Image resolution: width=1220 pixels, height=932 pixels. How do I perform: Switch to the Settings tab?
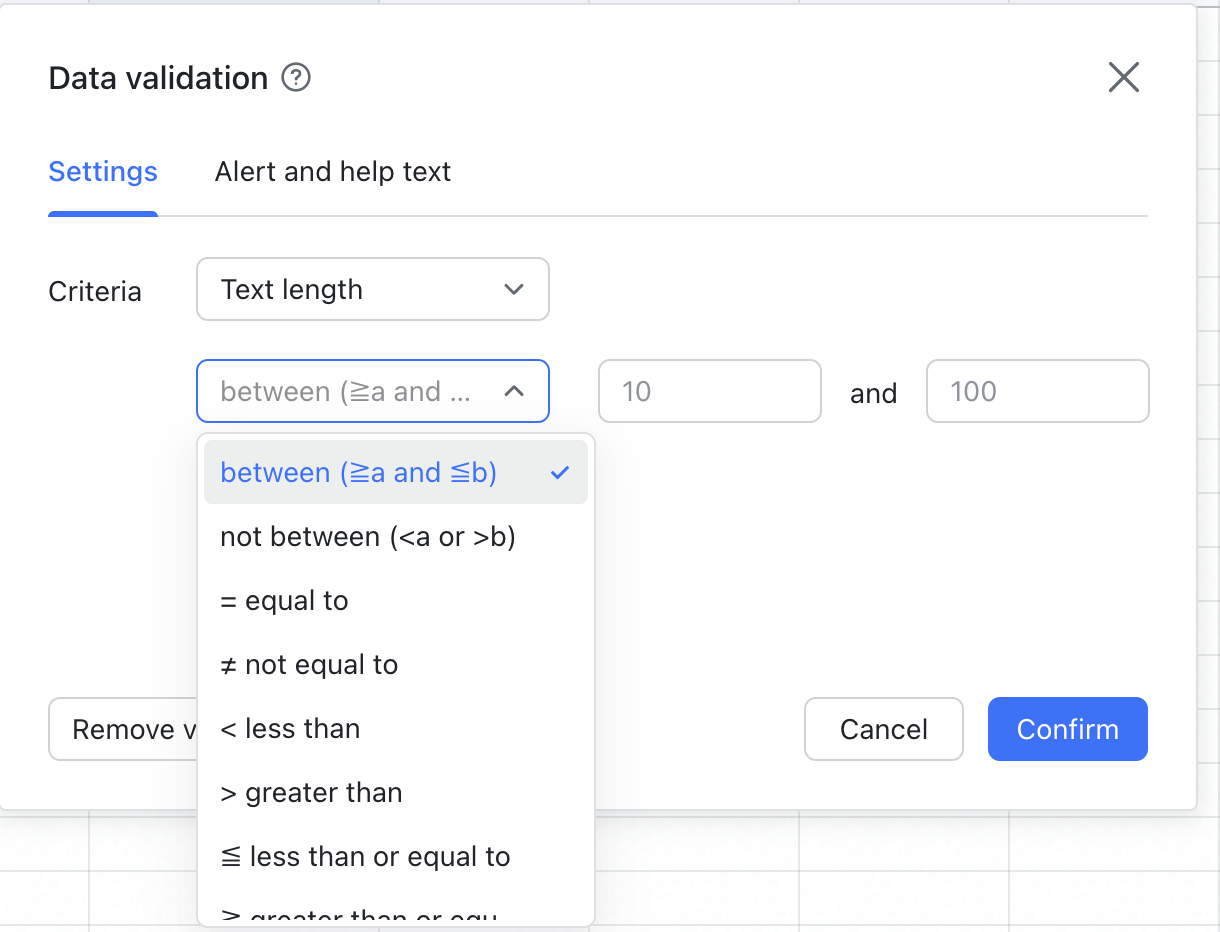pyautogui.click(x=102, y=171)
